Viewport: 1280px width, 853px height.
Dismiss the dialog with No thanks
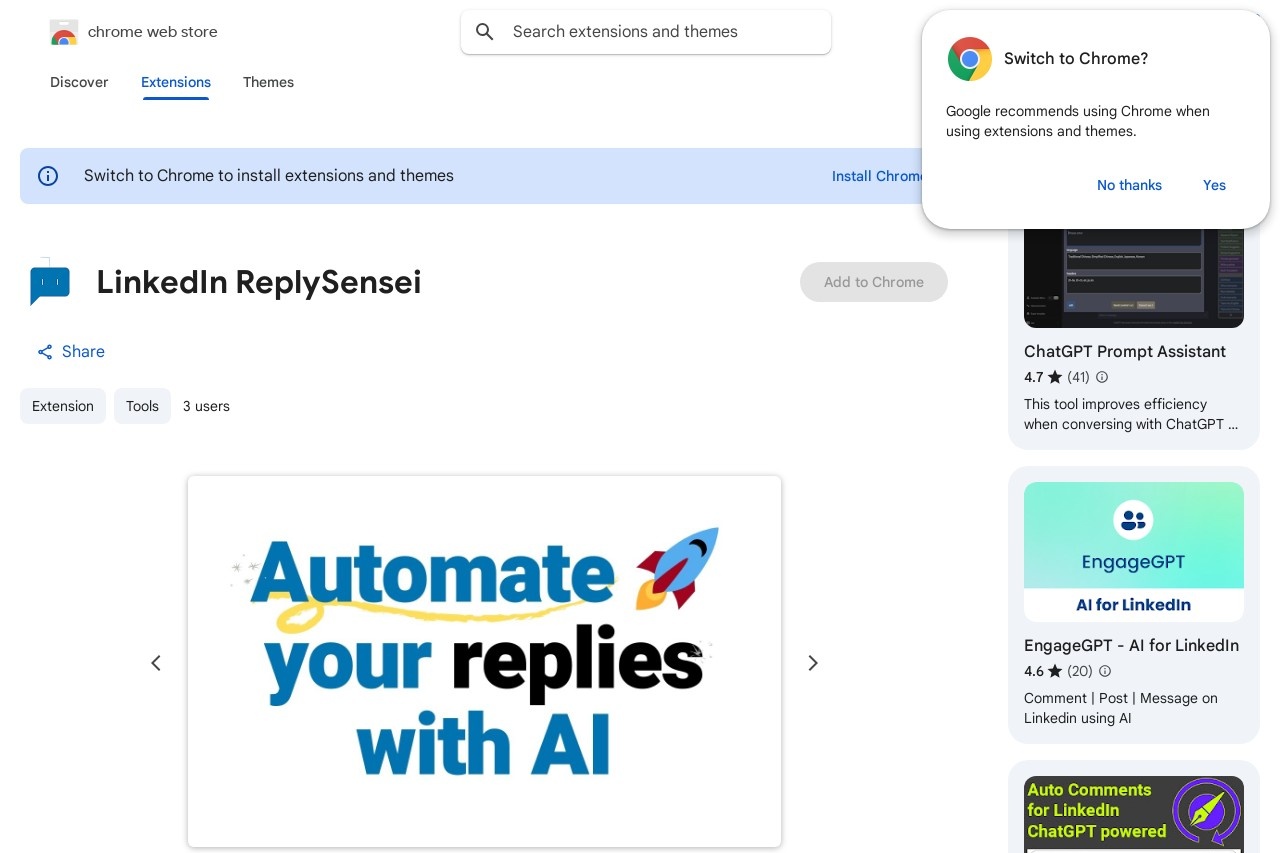tap(1129, 185)
